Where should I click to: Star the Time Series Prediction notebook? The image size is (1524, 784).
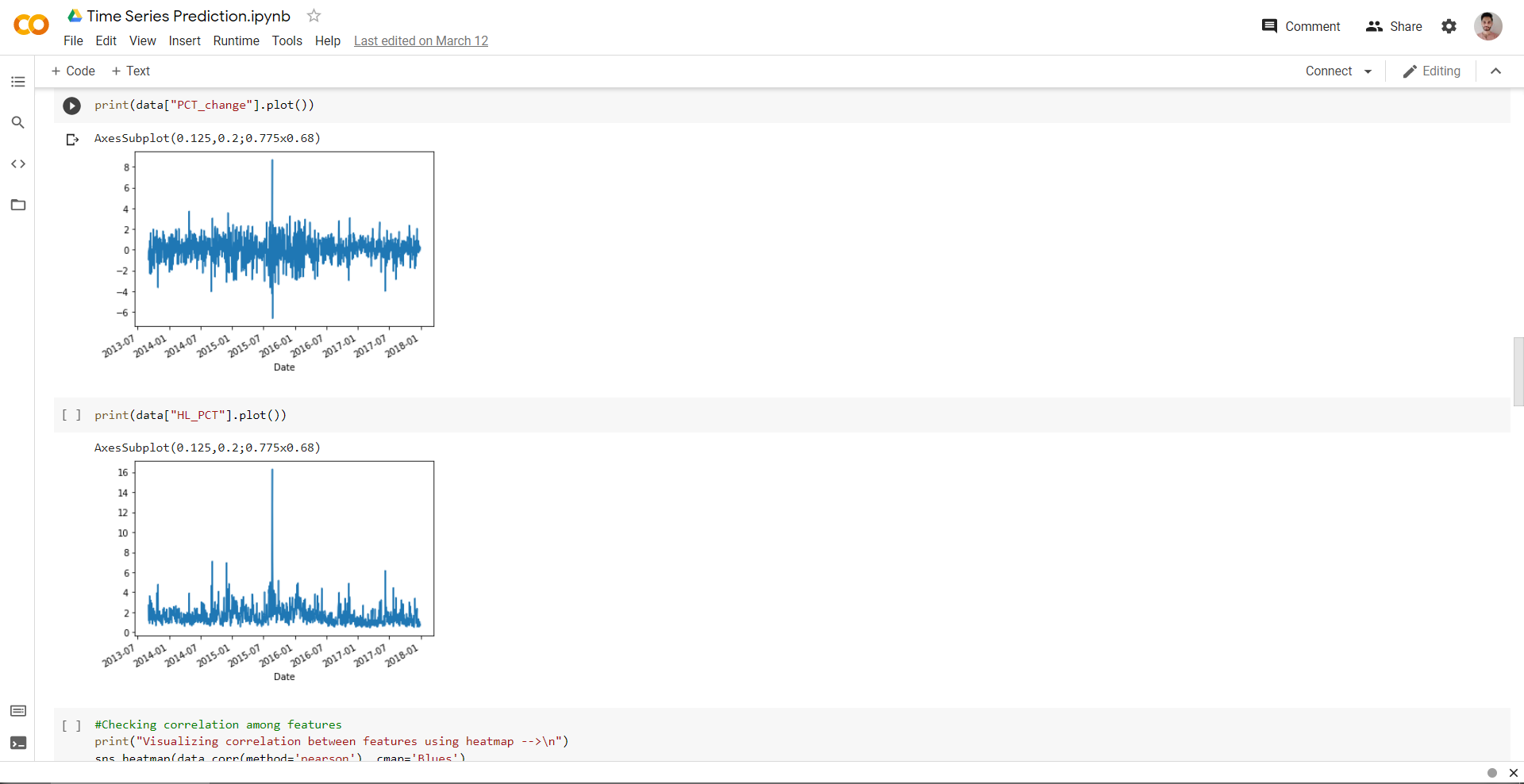point(314,16)
